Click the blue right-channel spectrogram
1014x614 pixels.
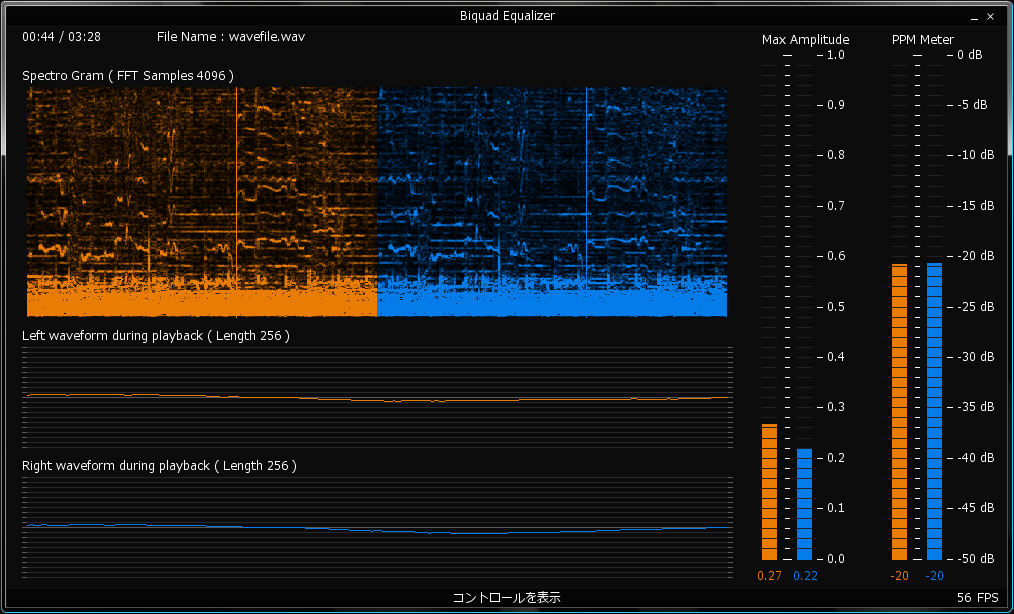(552, 202)
